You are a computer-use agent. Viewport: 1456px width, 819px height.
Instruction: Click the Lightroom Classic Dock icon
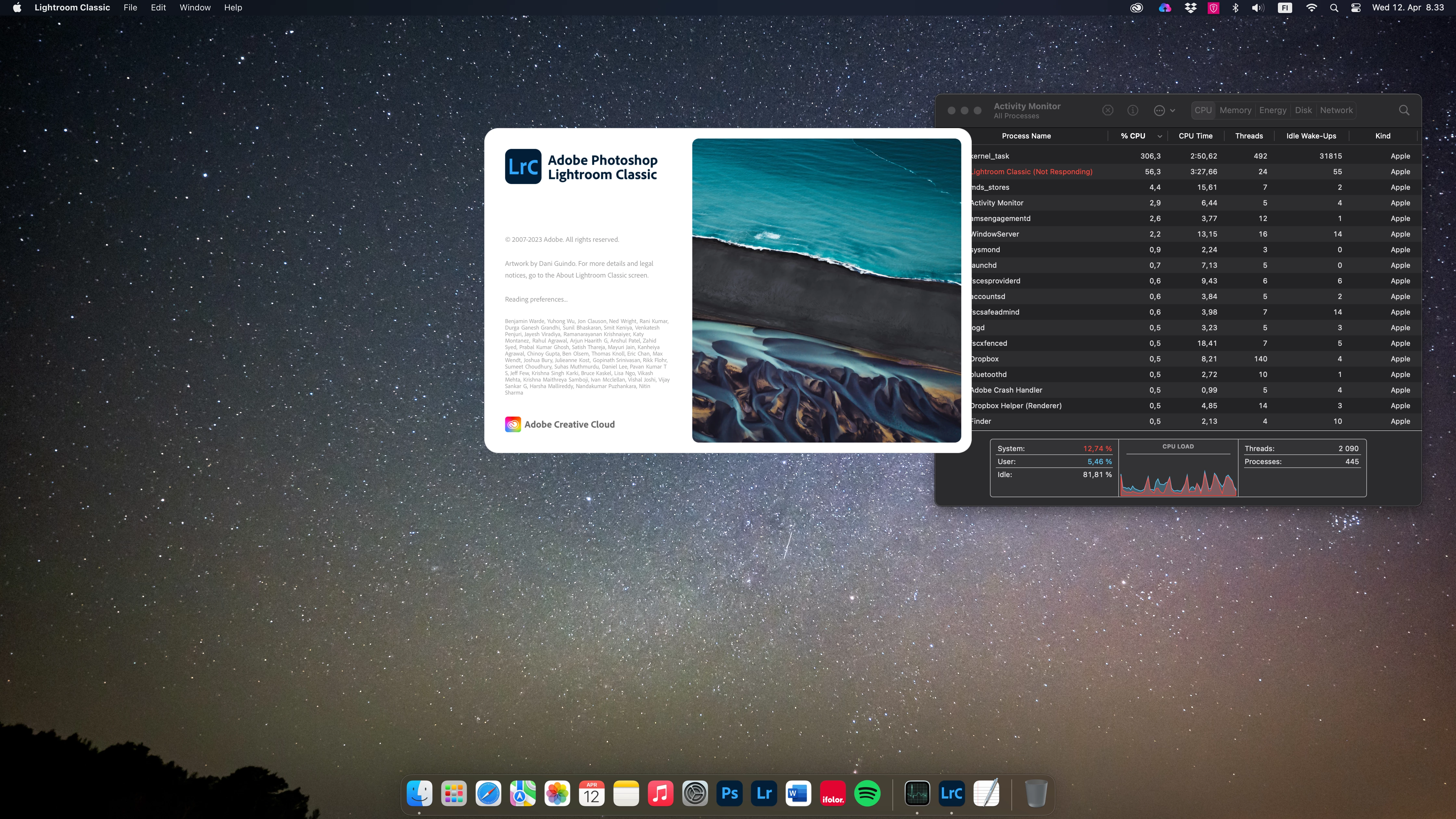[951, 794]
